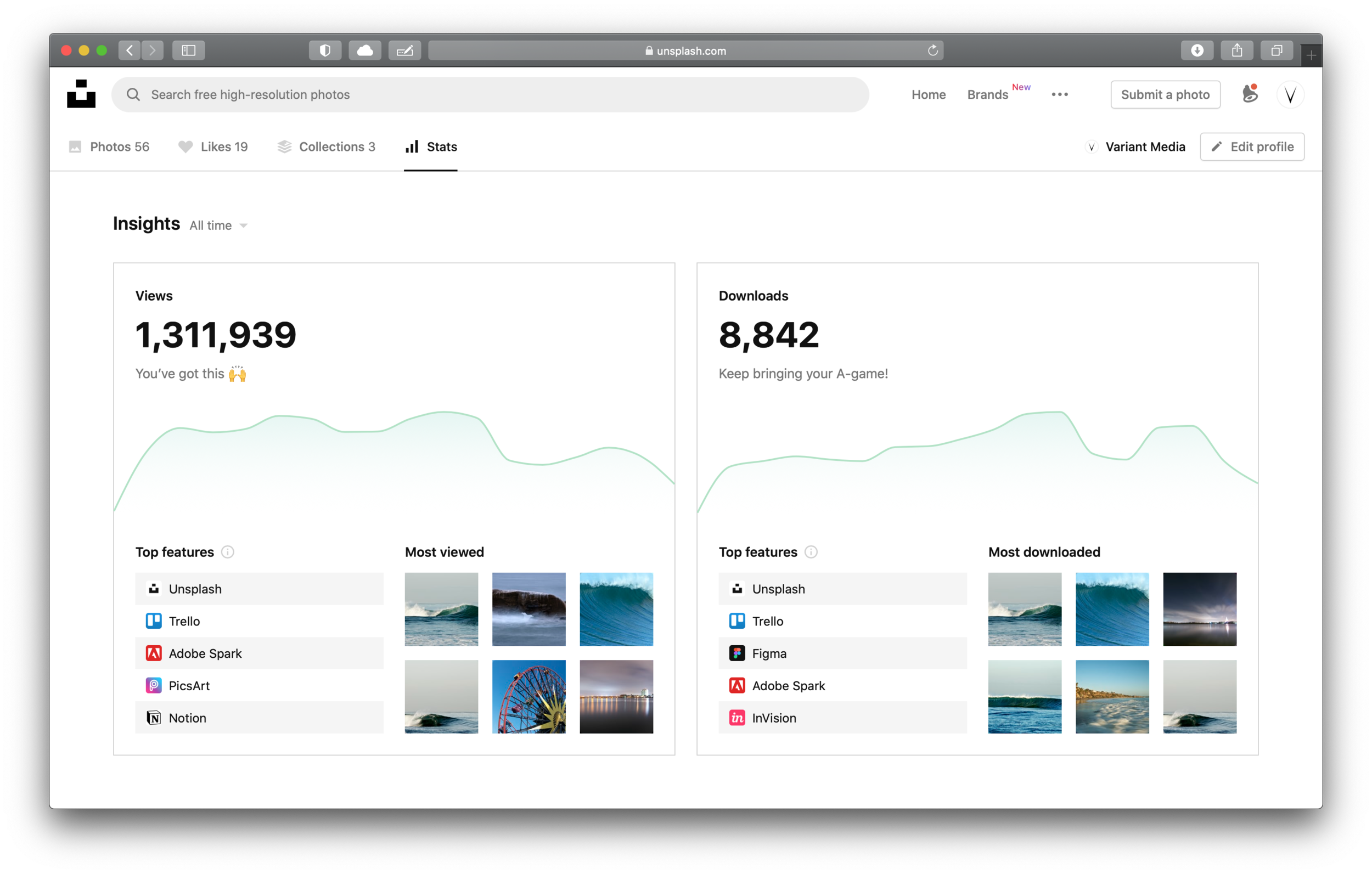The width and height of the screenshot is (1372, 874).
Task: Switch to the Photos 56 tab
Action: click(x=109, y=147)
